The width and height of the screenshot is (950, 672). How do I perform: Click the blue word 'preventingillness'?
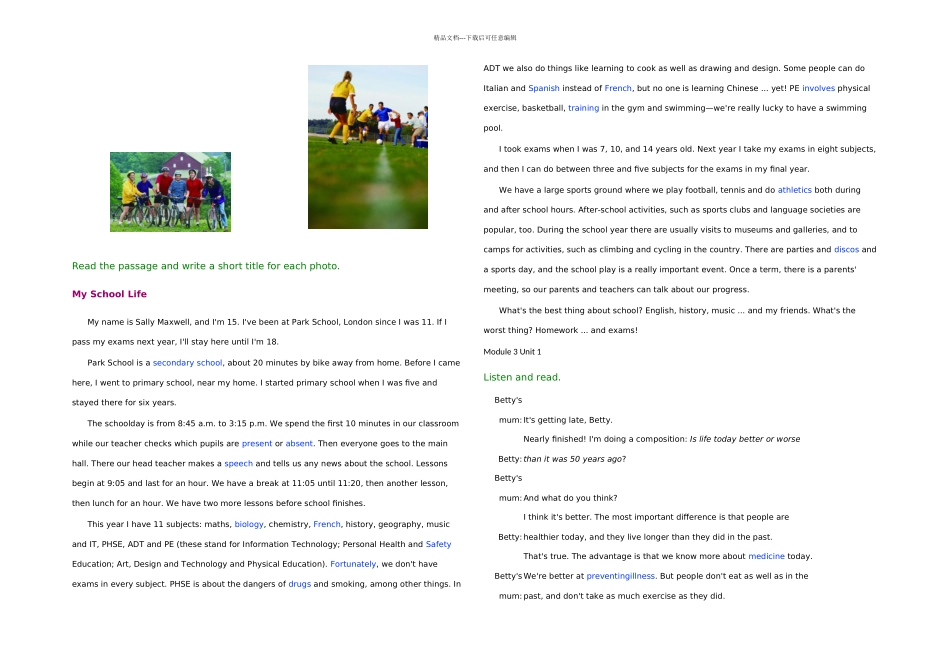[x=620, y=576]
